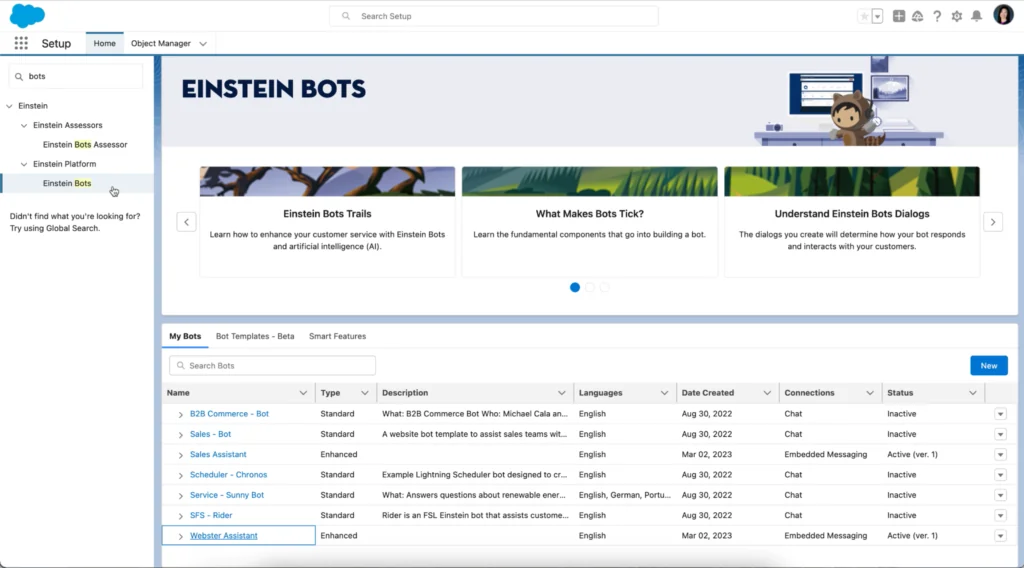Click the Quick Find box containing bots

point(76,76)
